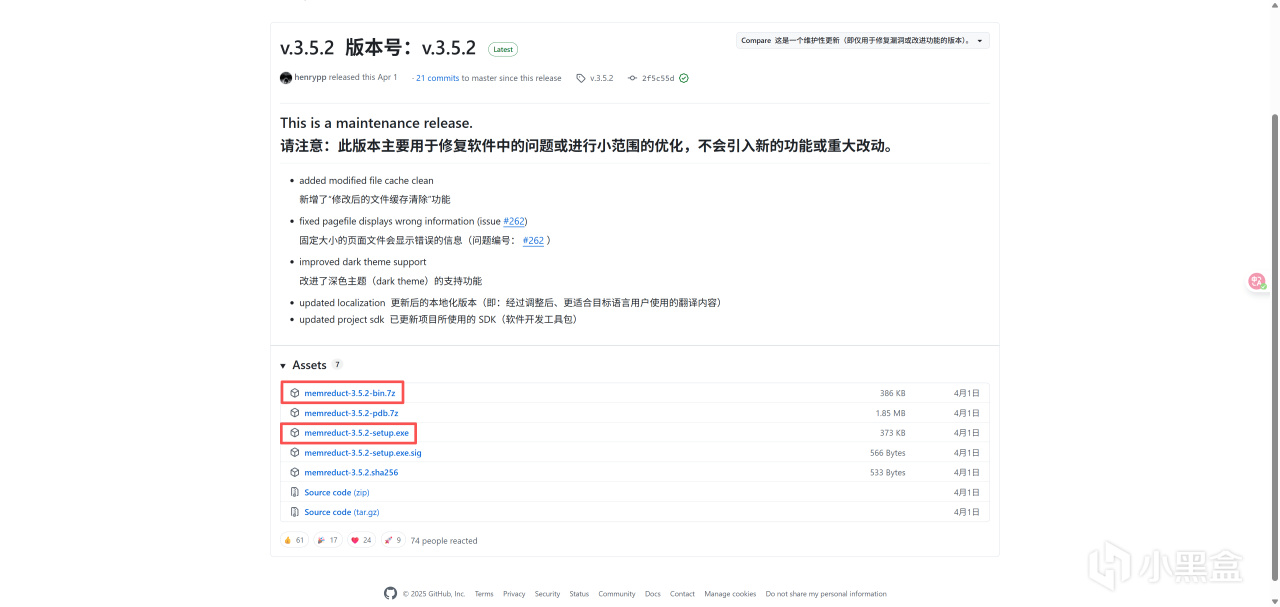The height and width of the screenshot is (607, 1280).
Task: Click package icon for memreduct-3.5.2.sha256
Action: [295, 472]
